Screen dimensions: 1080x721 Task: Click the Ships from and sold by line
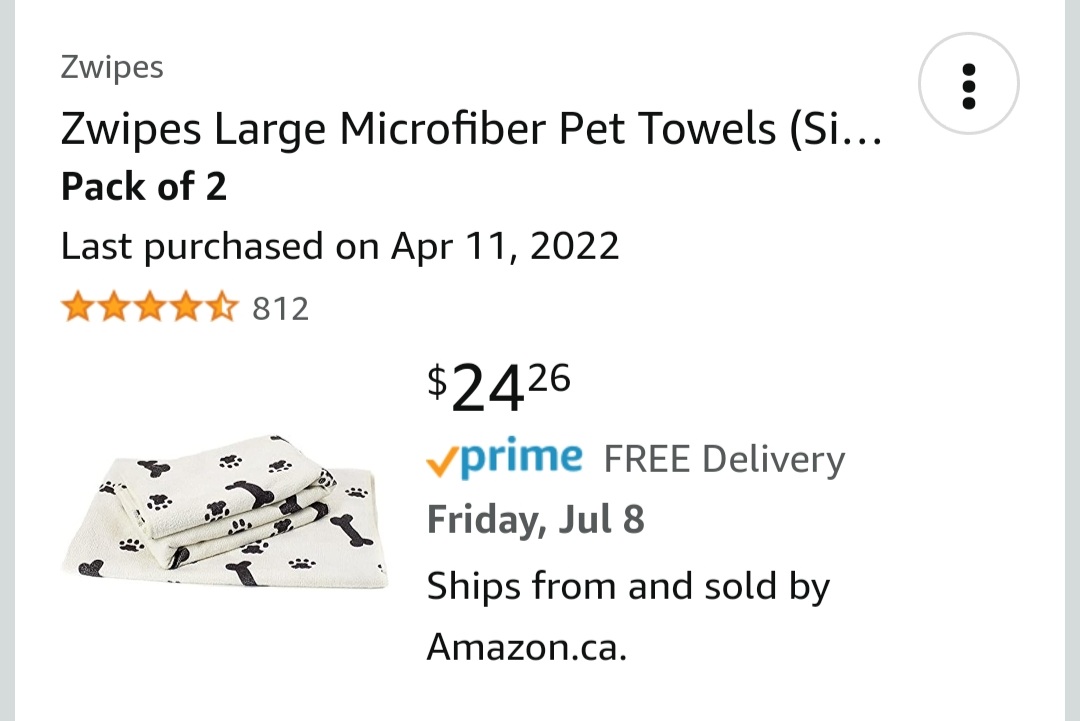coord(628,586)
